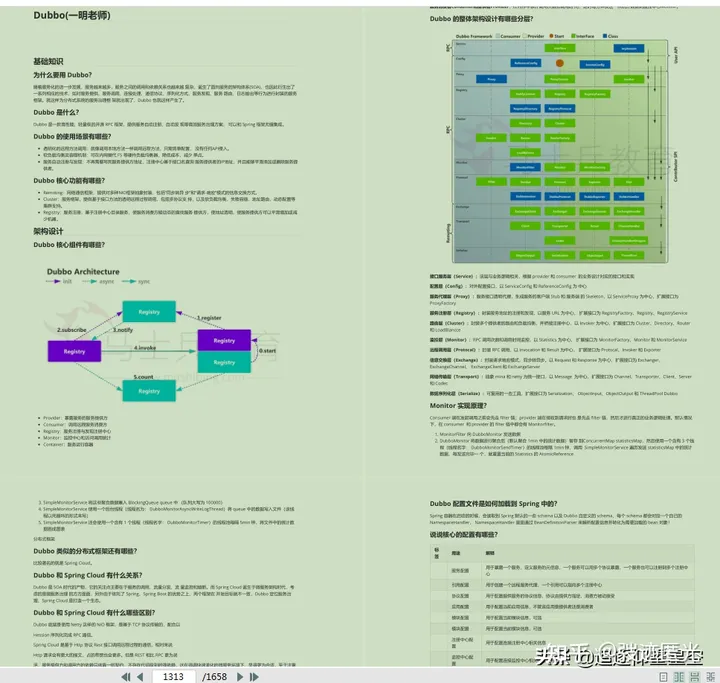
Task: Click the configuration table header row
Action: pyautogui.click(x=562, y=553)
